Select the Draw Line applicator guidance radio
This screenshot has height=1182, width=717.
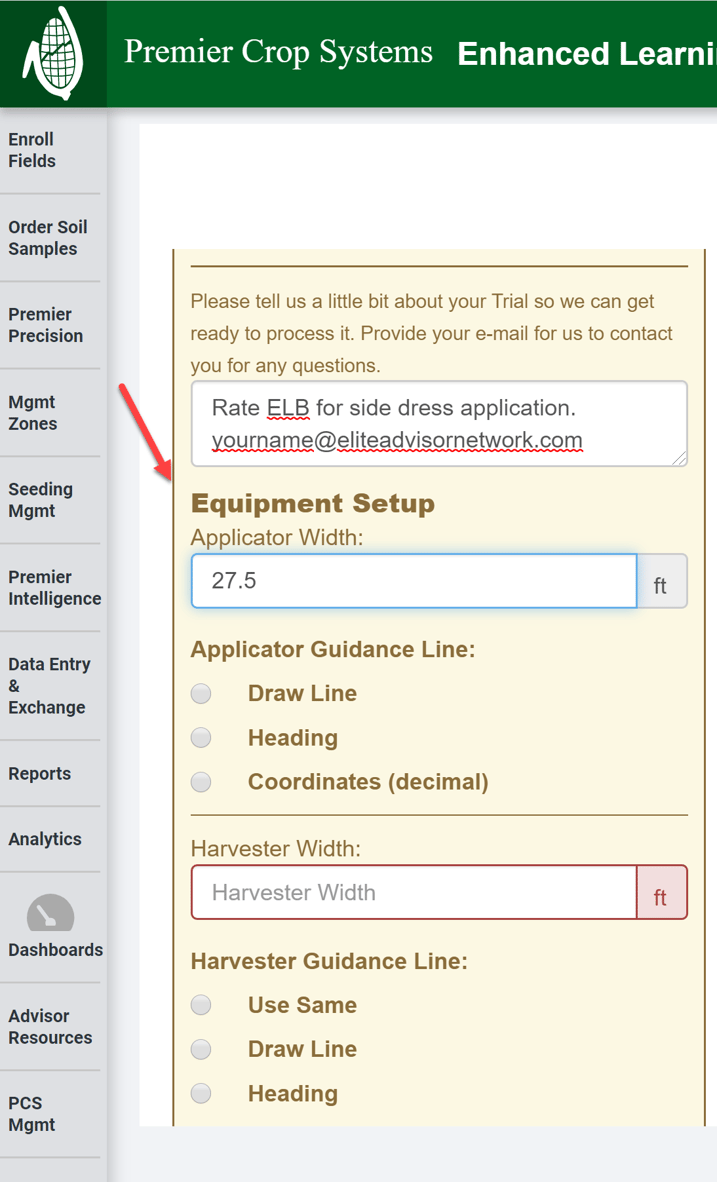[x=201, y=693]
